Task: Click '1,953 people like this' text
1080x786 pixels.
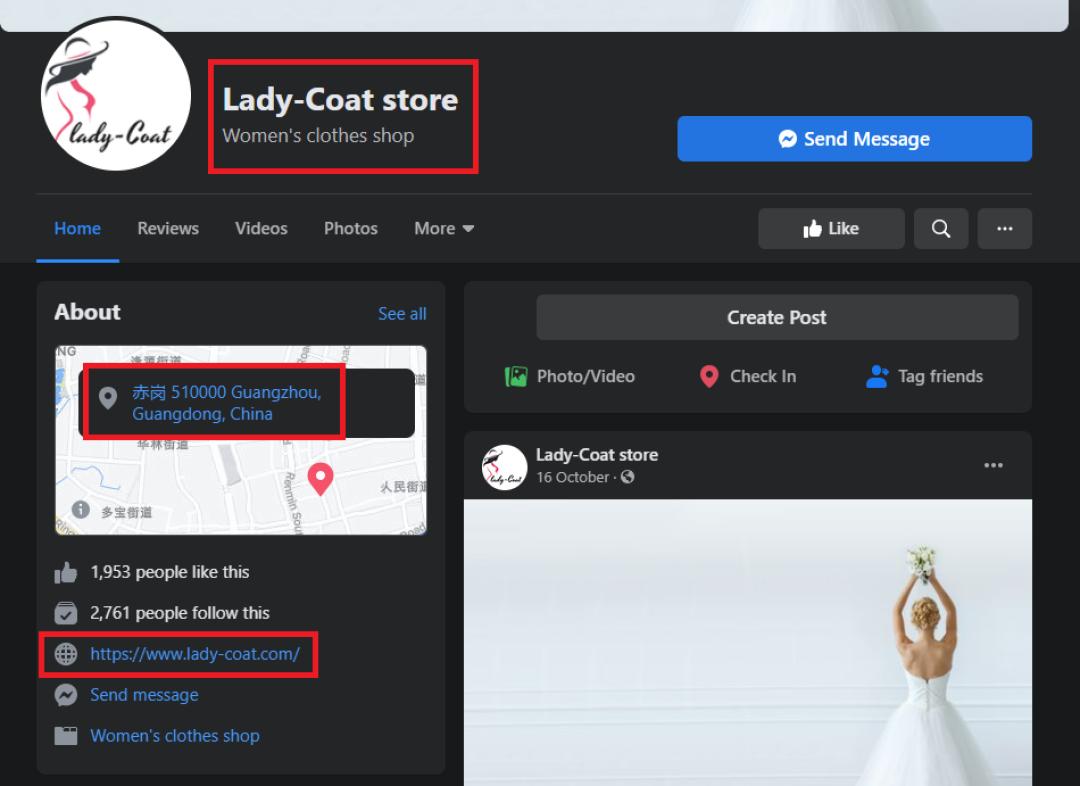Action: coord(169,572)
